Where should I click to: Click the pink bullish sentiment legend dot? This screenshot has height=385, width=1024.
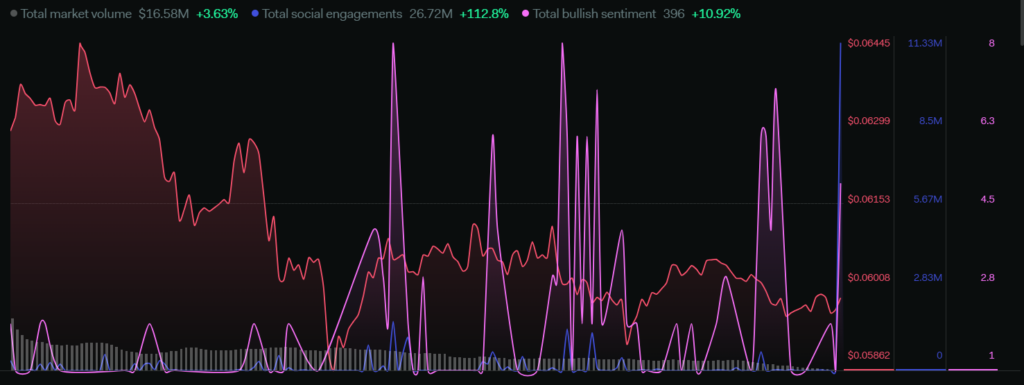click(x=526, y=13)
